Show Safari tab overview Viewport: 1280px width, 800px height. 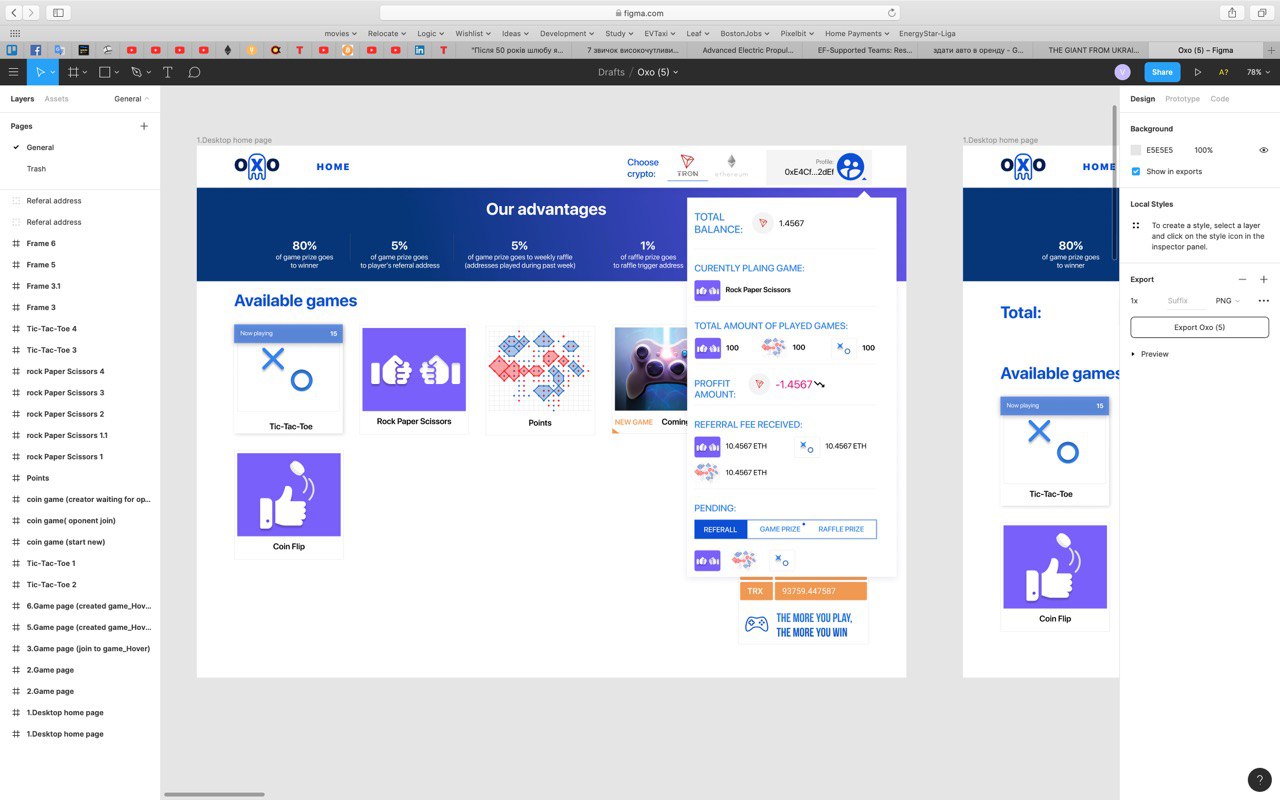(1260, 12)
